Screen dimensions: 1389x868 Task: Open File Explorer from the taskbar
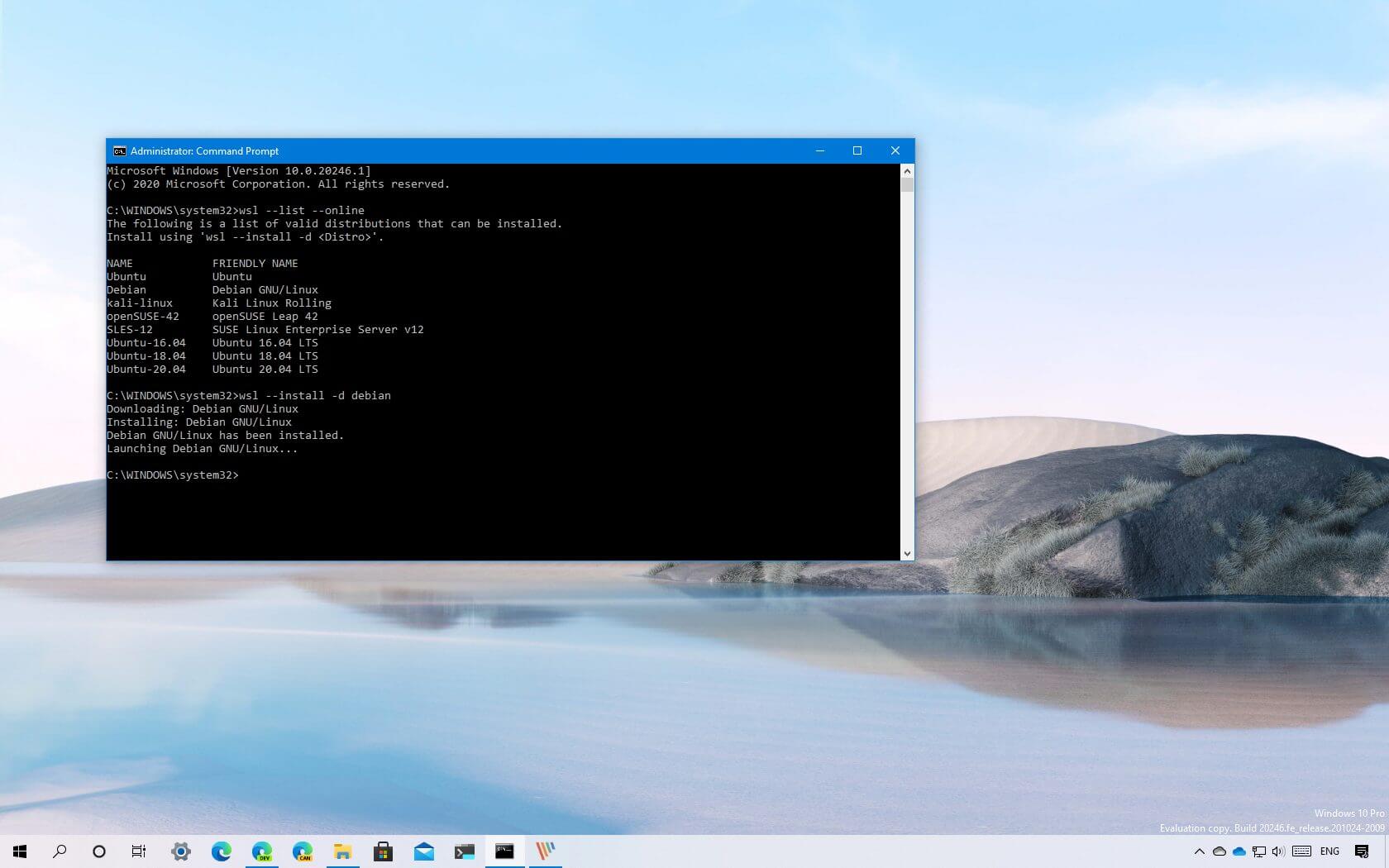pyautogui.click(x=342, y=851)
